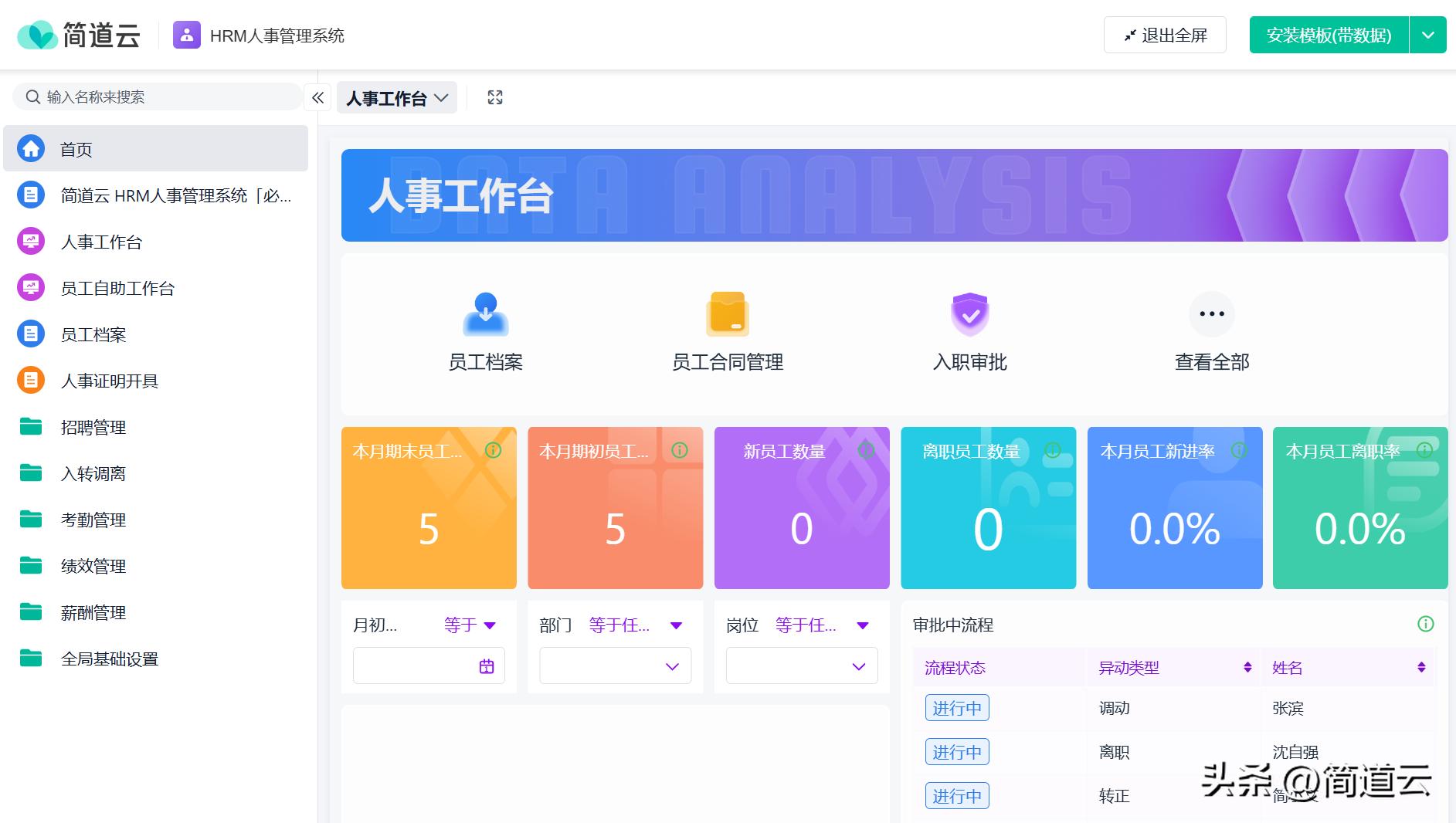This screenshot has width=1456, height=823.
Task: Open the 部门 filter select box
Action: coord(615,666)
